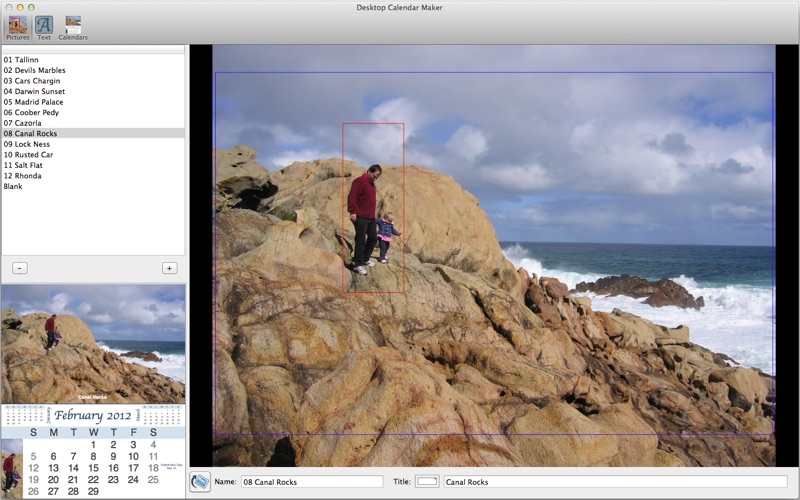800x500 pixels.
Task: Open the Pictures toolbar section
Action: click(x=17, y=28)
